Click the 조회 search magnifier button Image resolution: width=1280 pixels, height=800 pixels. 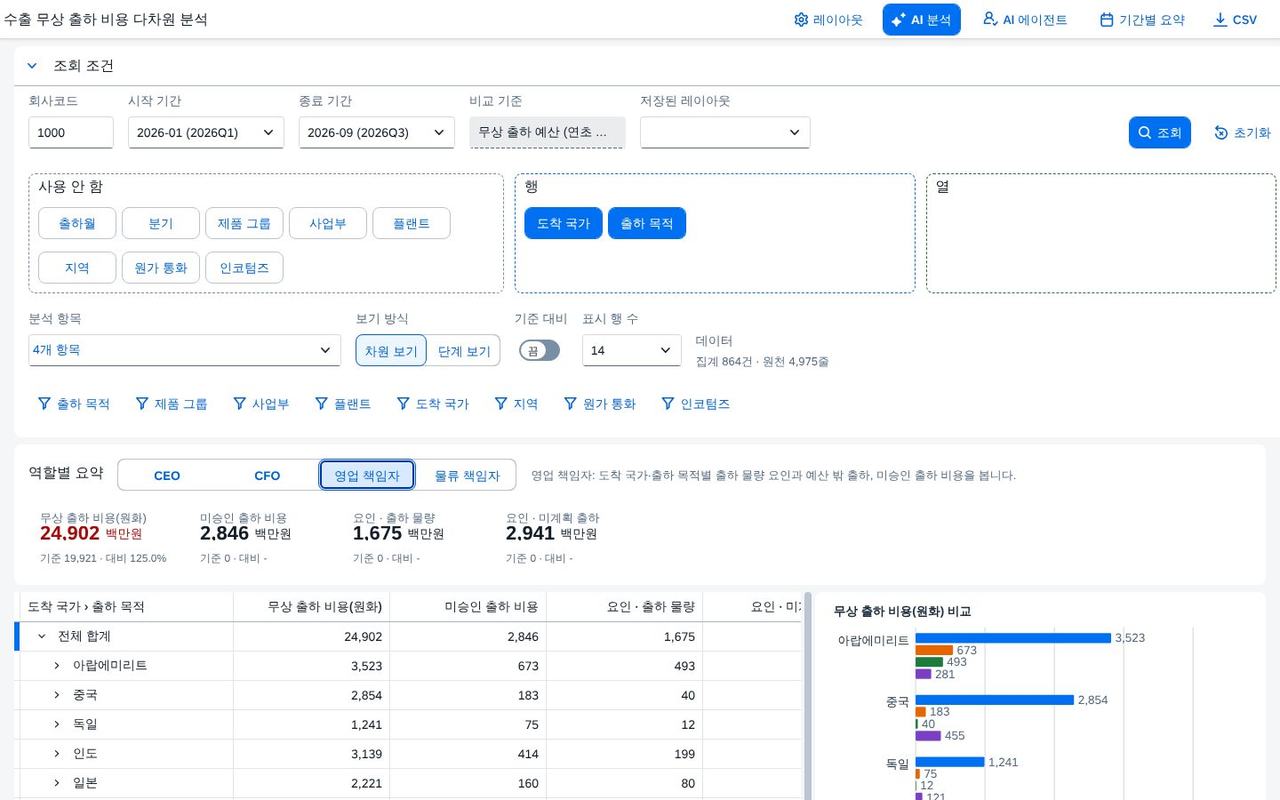[1160, 133]
